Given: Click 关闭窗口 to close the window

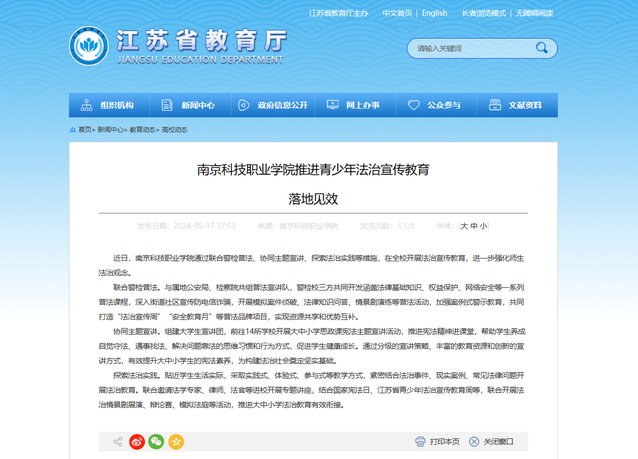Looking at the screenshot, I should 497,441.
